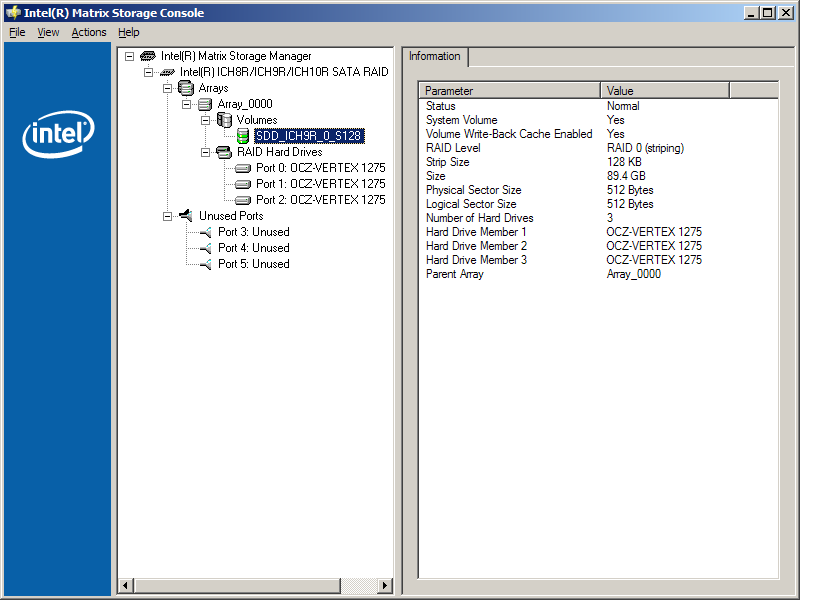Image resolution: width=840 pixels, height=600 pixels.
Task: Click the tree scroll-right arrow
Action: coord(385,586)
